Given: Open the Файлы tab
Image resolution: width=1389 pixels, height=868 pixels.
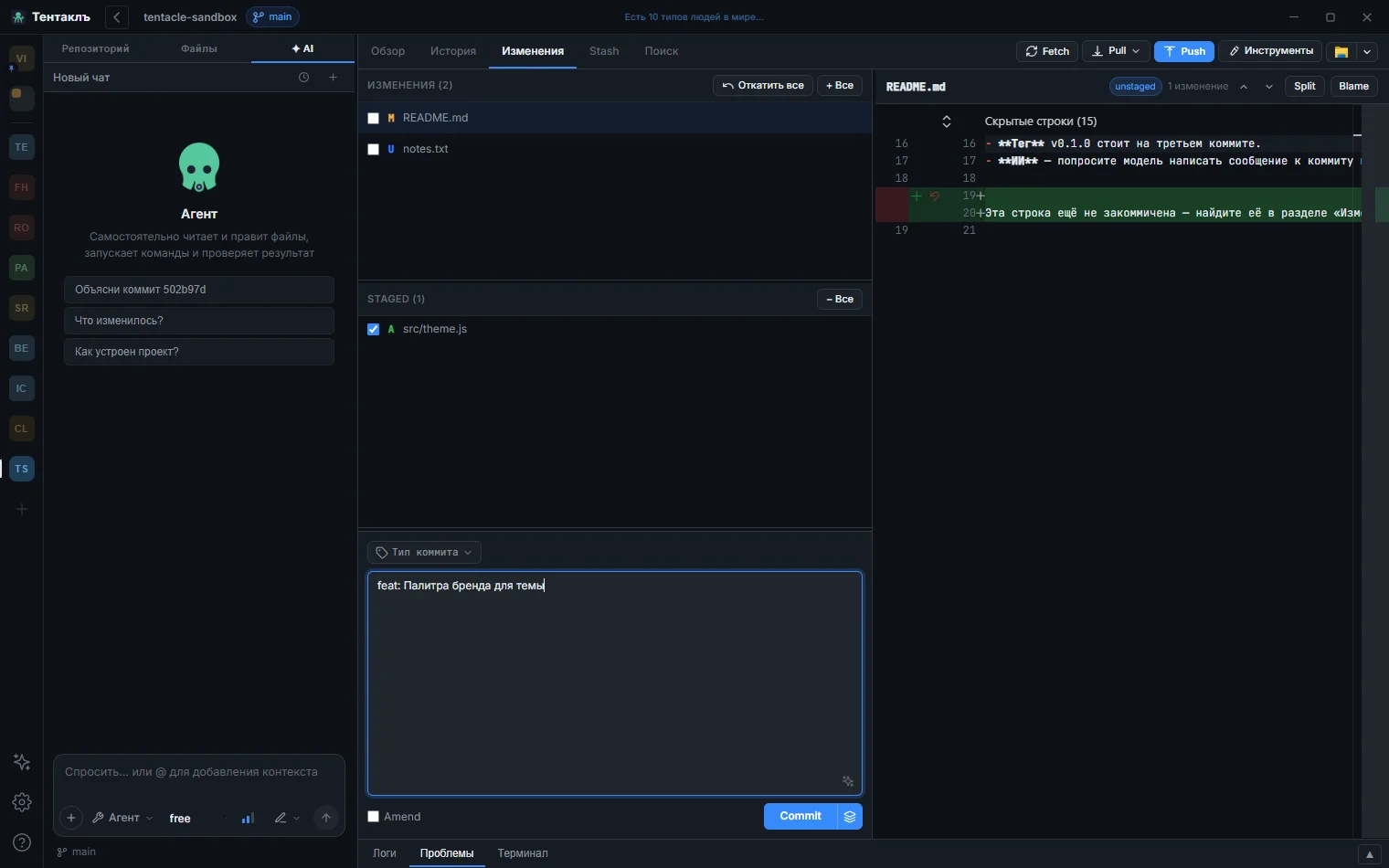Looking at the screenshot, I should pyautogui.click(x=199, y=48).
